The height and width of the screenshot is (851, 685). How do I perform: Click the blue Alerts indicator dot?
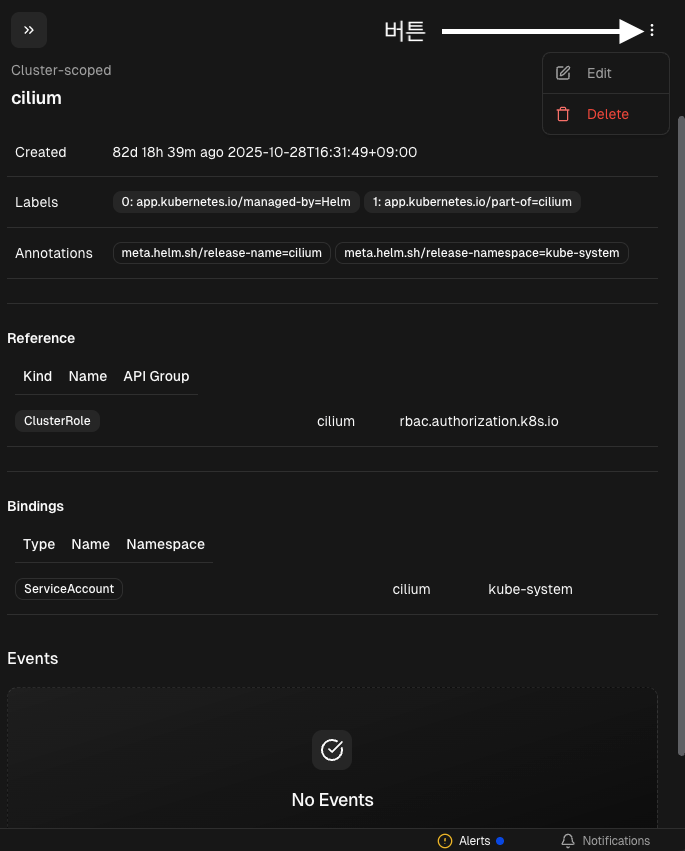(x=500, y=841)
